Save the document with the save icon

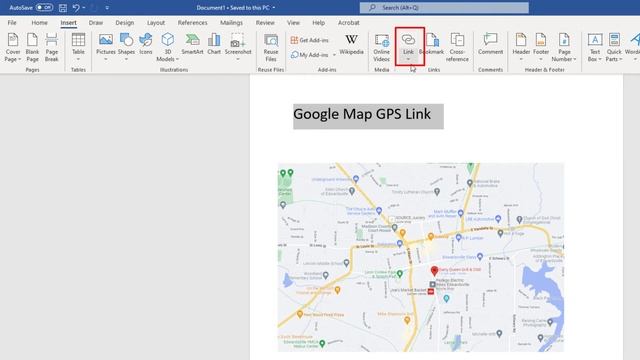pos(63,8)
